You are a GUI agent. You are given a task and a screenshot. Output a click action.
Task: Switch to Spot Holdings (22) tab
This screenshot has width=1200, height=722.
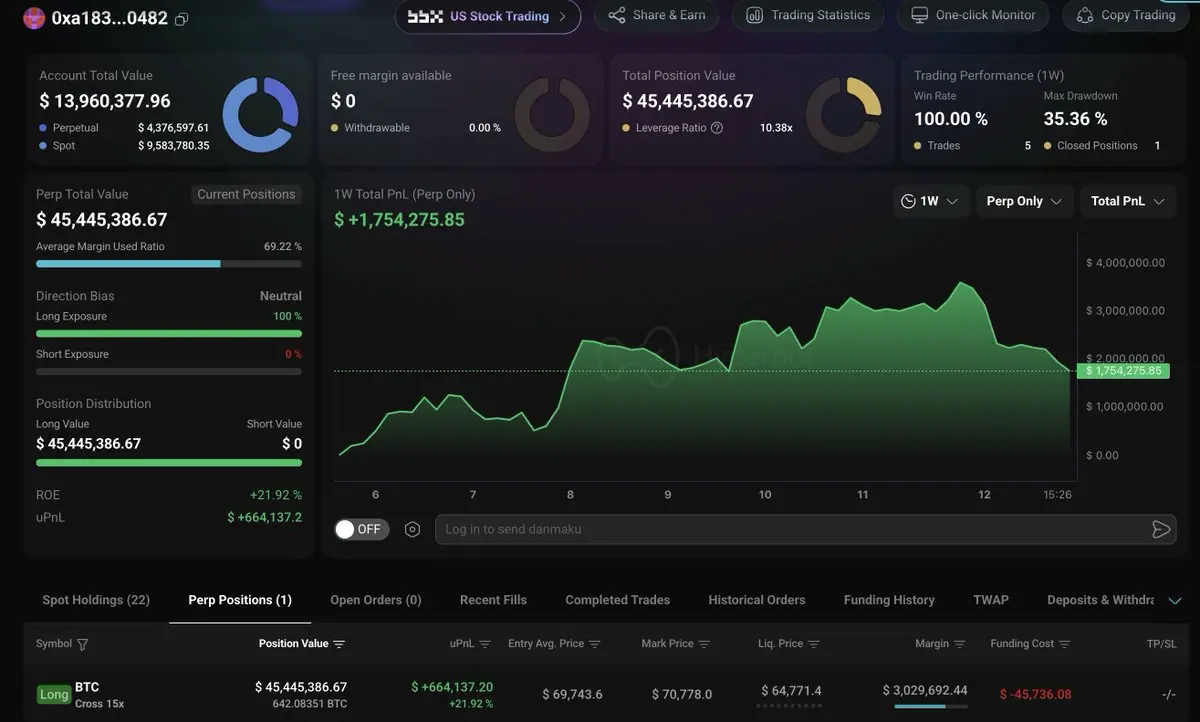click(96, 600)
